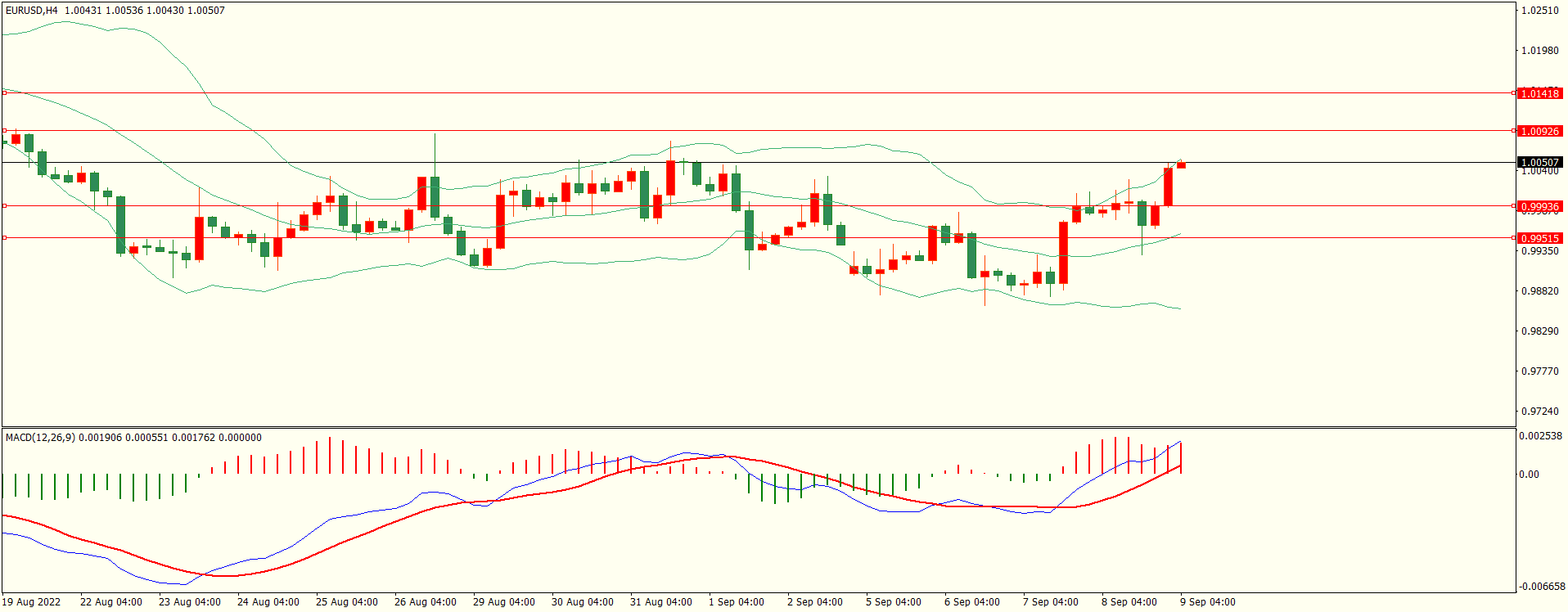Select the red 1.01418 price tag
This screenshot has width=1568, height=612.
pos(1539,94)
